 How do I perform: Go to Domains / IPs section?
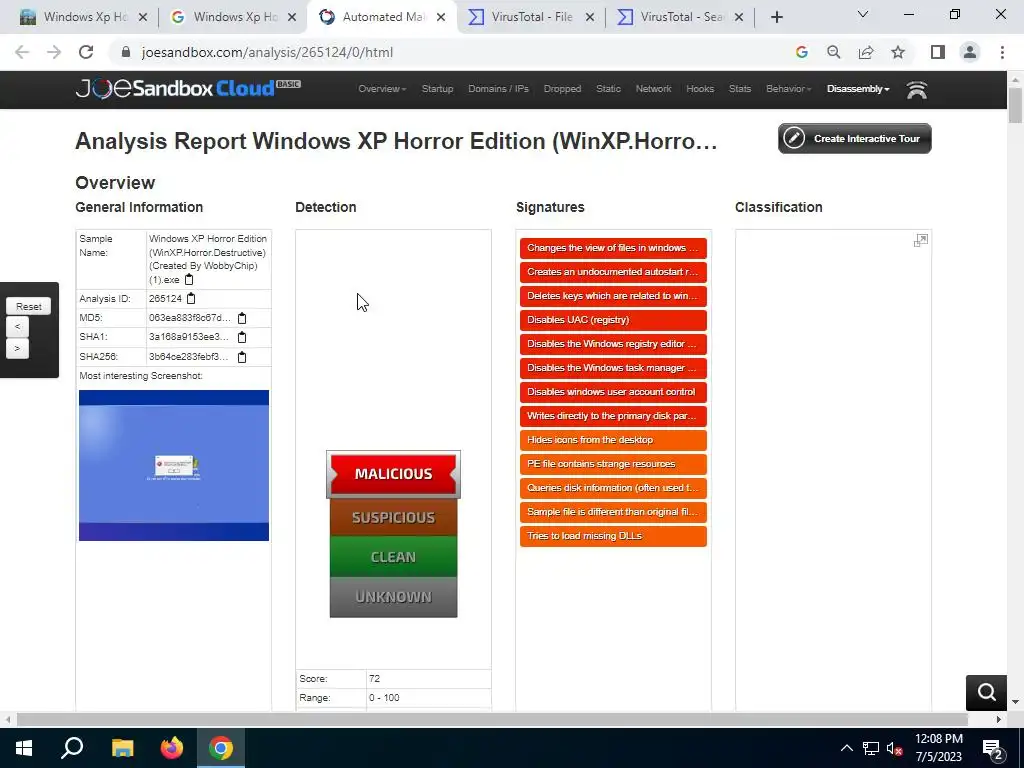[498, 89]
